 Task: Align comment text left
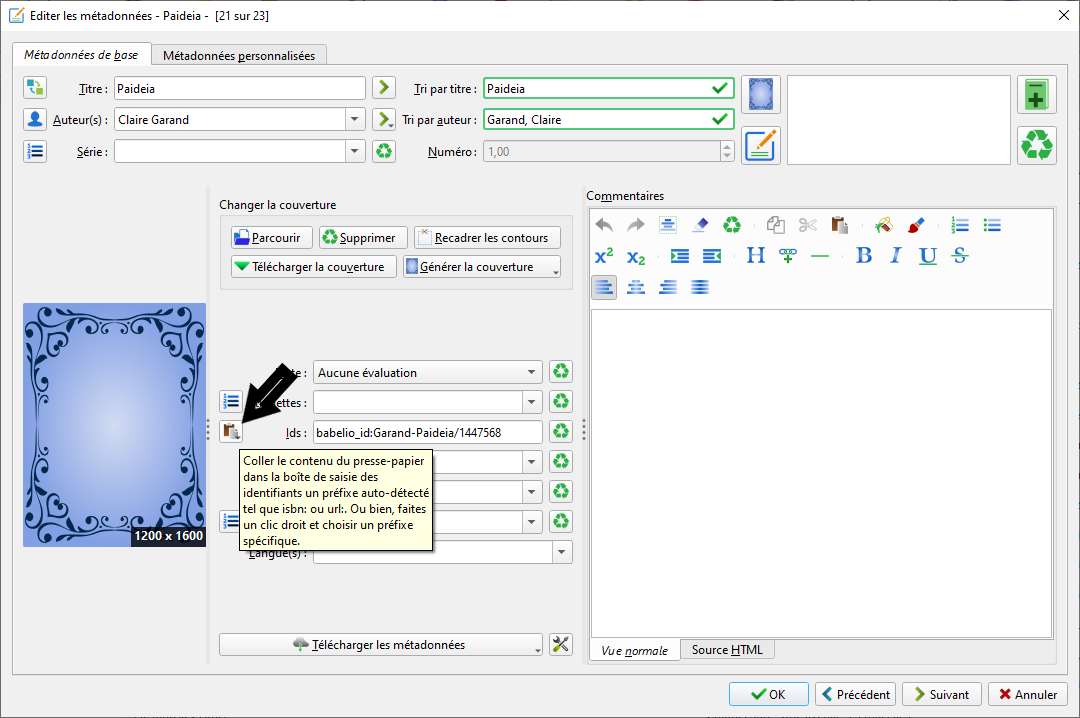(604, 287)
